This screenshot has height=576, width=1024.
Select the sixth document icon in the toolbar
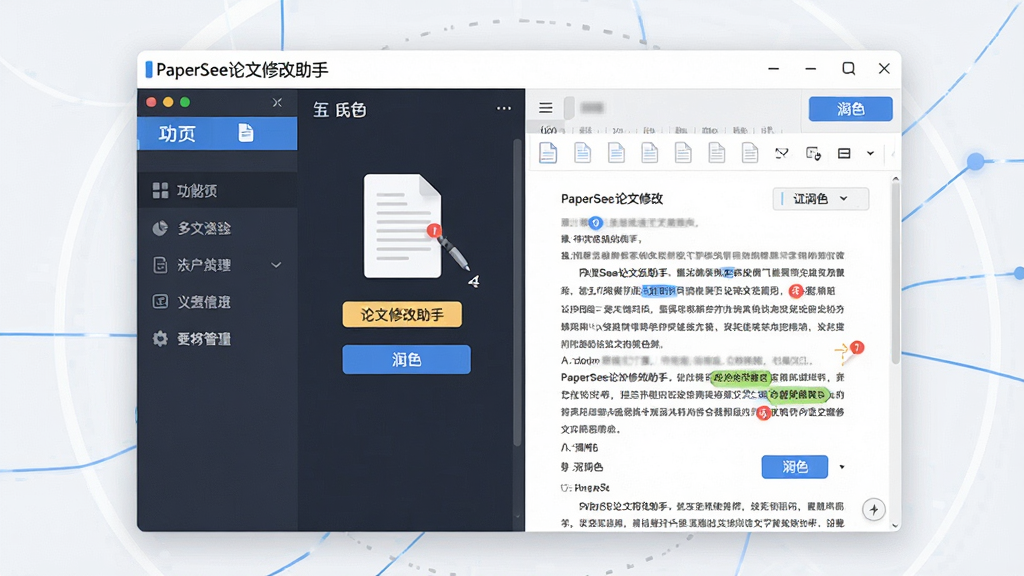[716, 153]
